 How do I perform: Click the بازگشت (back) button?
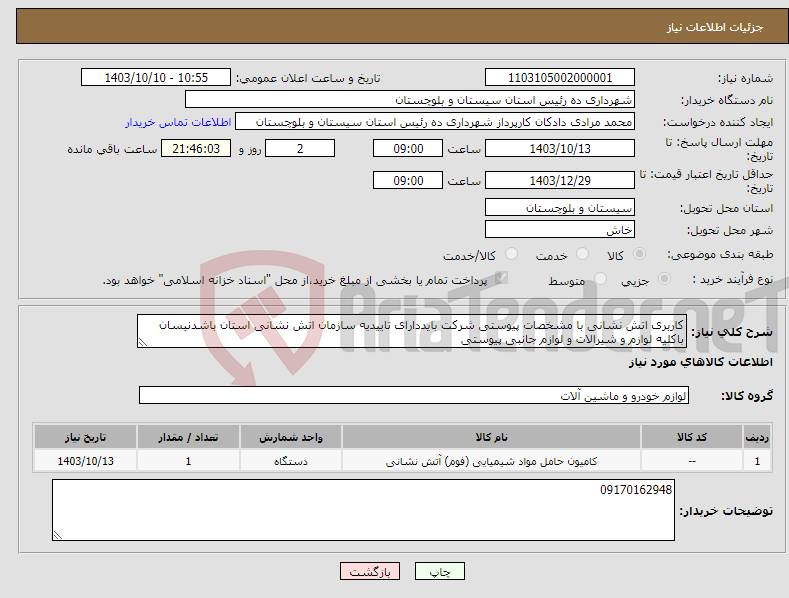370,571
